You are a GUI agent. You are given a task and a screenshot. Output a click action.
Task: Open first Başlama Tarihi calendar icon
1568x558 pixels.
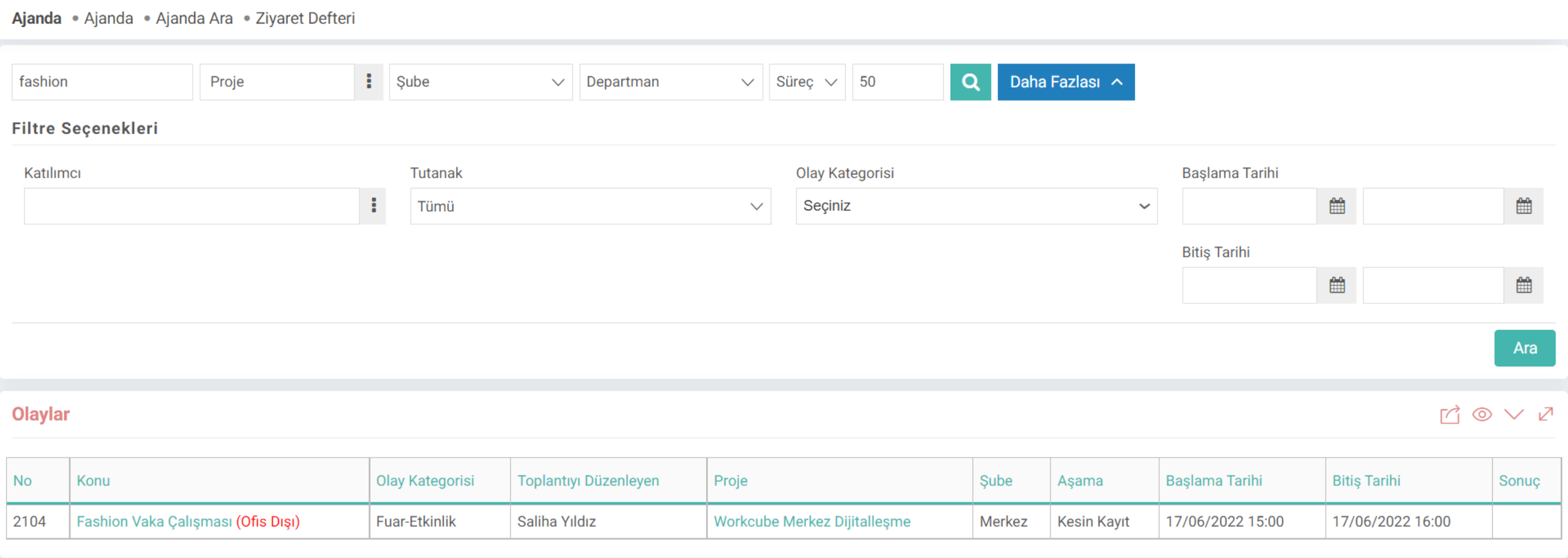click(x=1337, y=206)
